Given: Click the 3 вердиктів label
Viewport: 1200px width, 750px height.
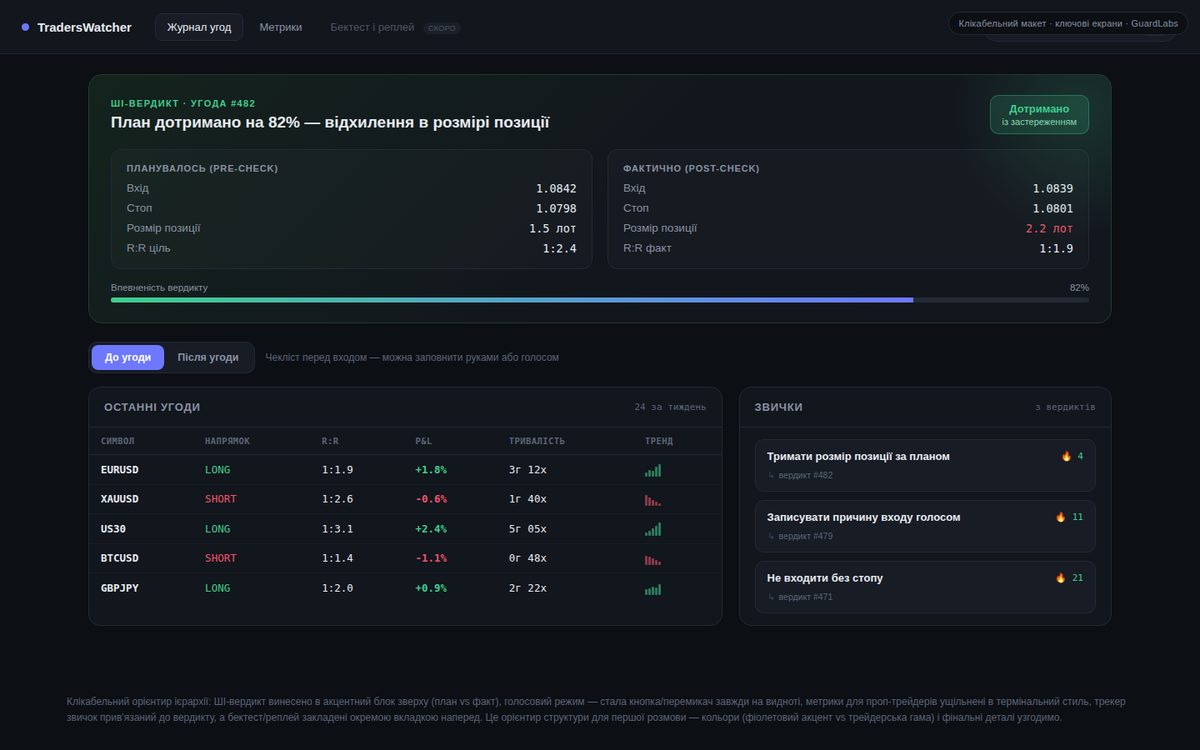Looking at the screenshot, I should (1065, 407).
